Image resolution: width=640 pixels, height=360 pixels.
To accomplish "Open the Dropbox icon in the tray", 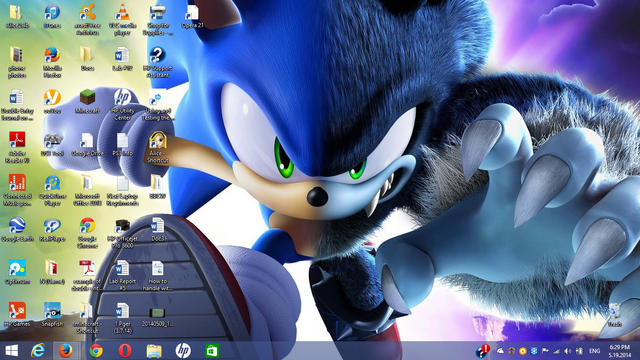I will click(534, 351).
